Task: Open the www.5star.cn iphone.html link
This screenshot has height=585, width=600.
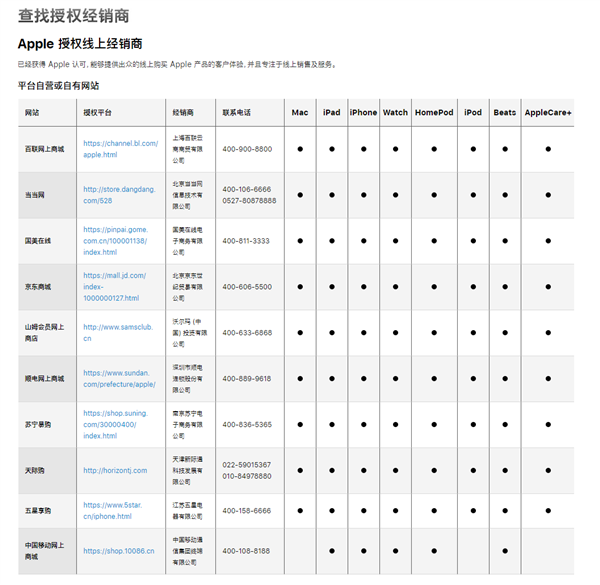Action: pos(112,510)
